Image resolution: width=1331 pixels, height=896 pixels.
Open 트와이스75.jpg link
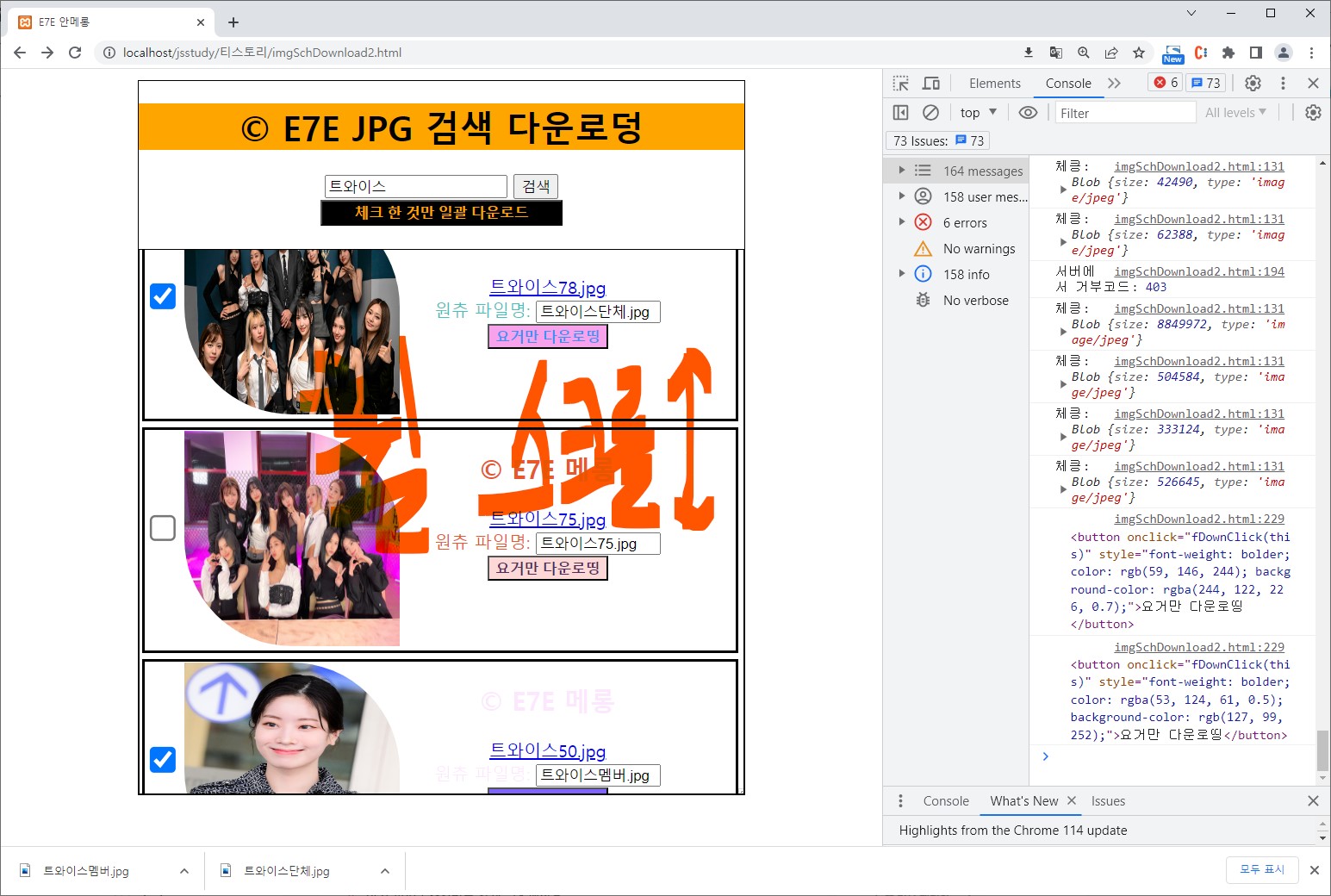click(548, 519)
